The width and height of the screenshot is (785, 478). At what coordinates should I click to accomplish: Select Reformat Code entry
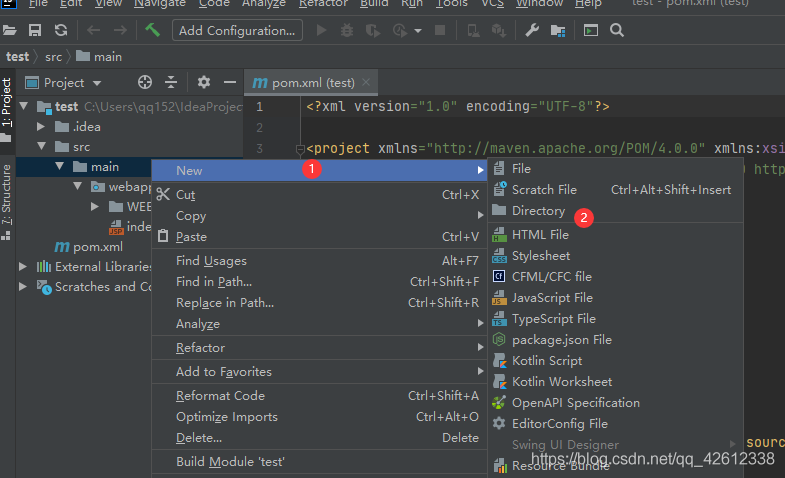(319, 396)
